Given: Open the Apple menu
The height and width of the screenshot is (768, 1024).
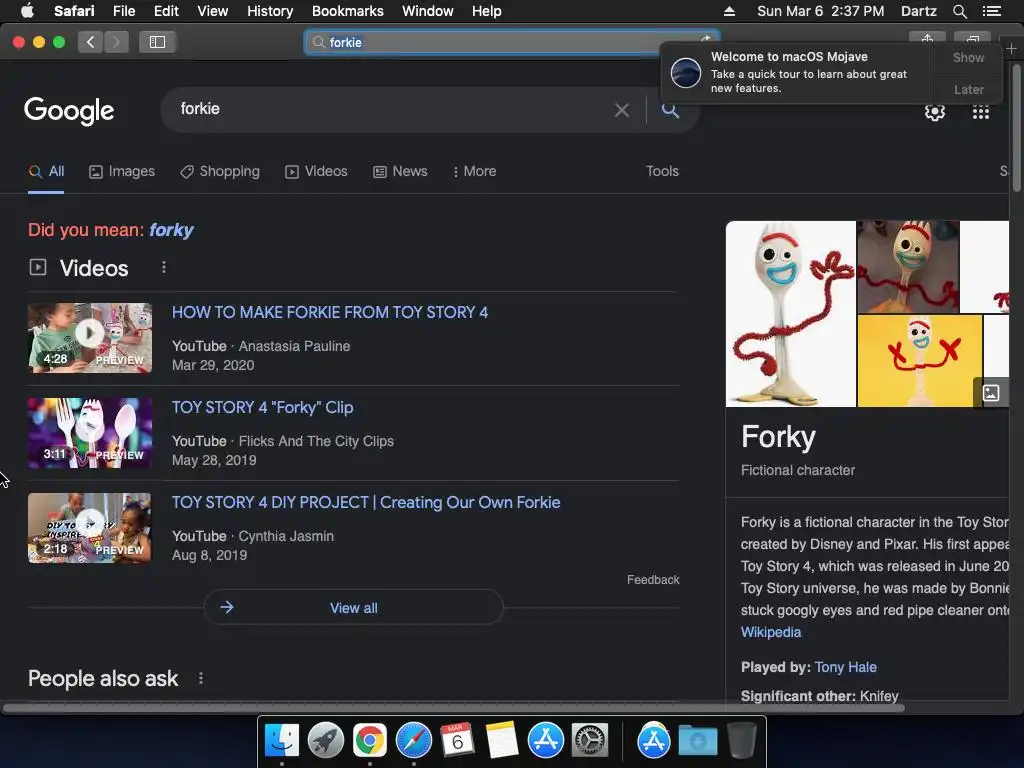Looking at the screenshot, I should coord(27,11).
